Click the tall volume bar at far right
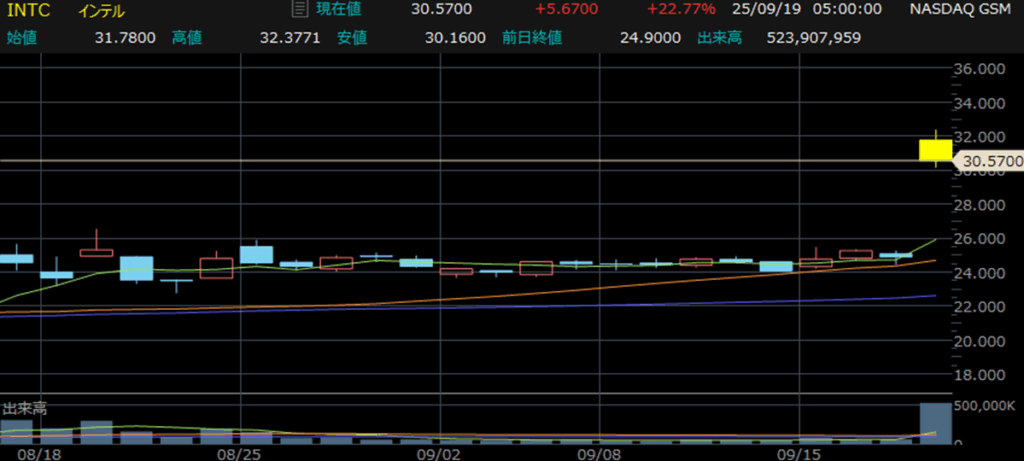The height and width of the screenshot is (461, 1024). pyautogui.click(x=935, y=422)
